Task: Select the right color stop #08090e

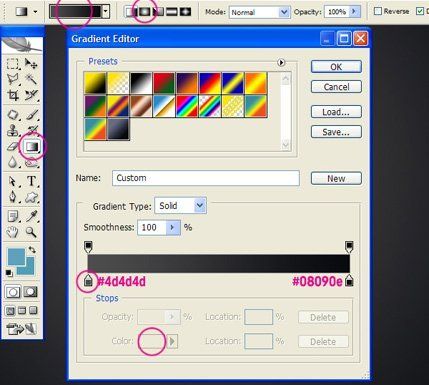Action: (349, 281)
